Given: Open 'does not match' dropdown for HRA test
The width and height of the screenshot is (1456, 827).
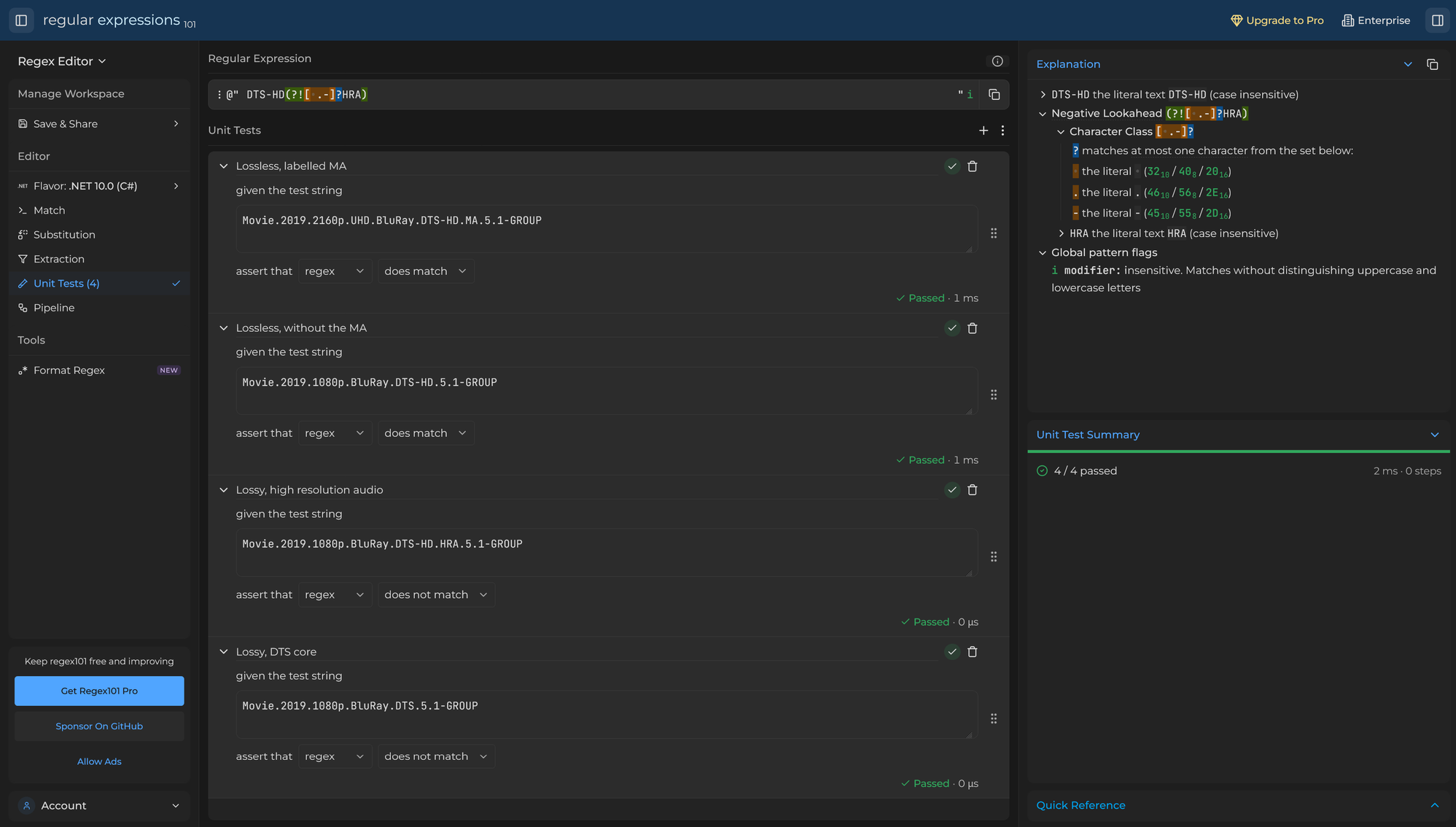Looking at the screenshot, I should pyautogui.click(x=436, y=595).
